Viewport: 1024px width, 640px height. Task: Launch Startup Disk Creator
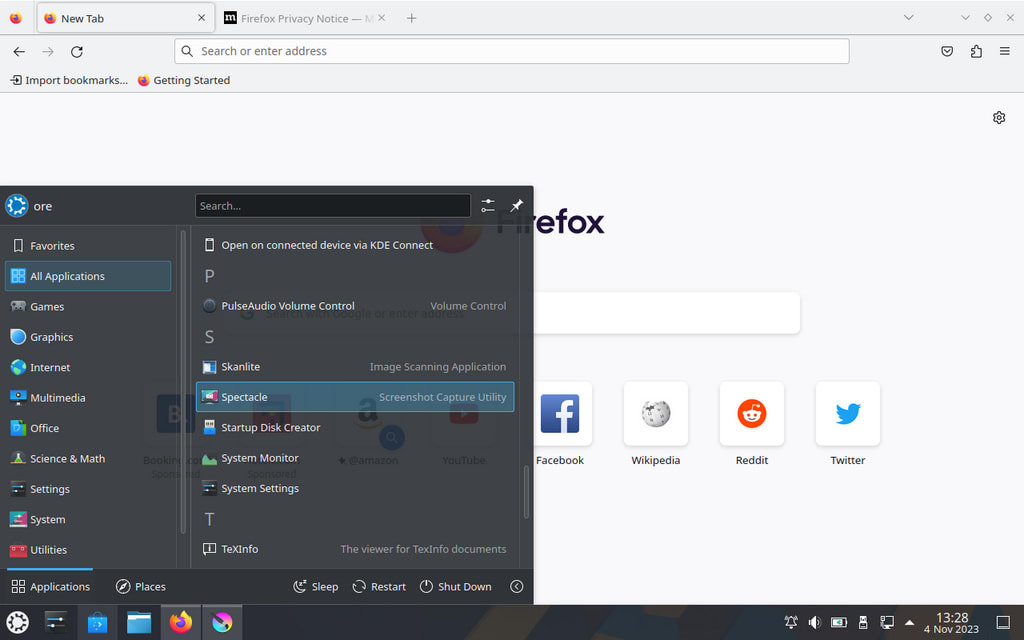[355, 428]
